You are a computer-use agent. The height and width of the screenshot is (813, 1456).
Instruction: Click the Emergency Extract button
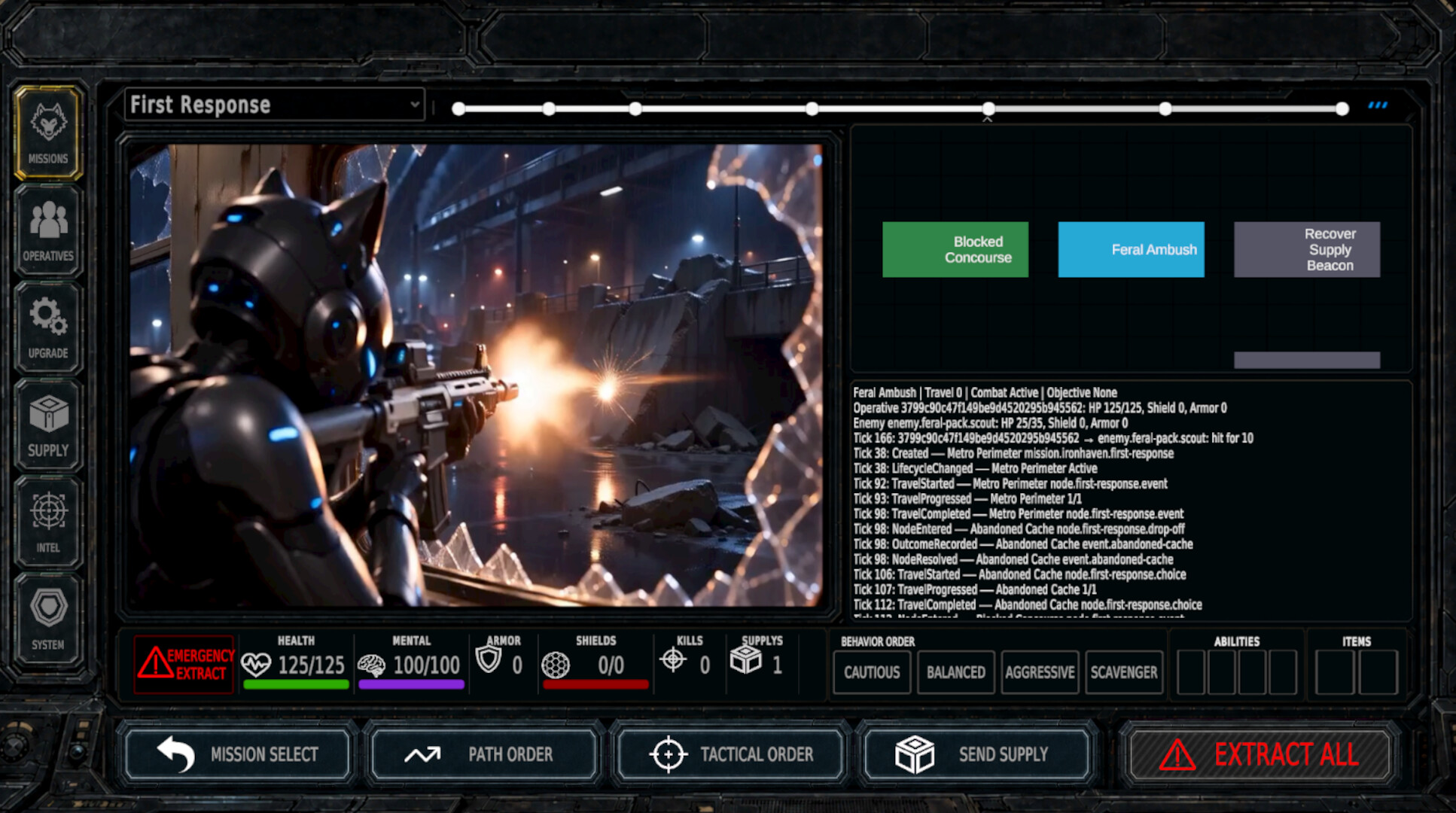click(184, 664)
